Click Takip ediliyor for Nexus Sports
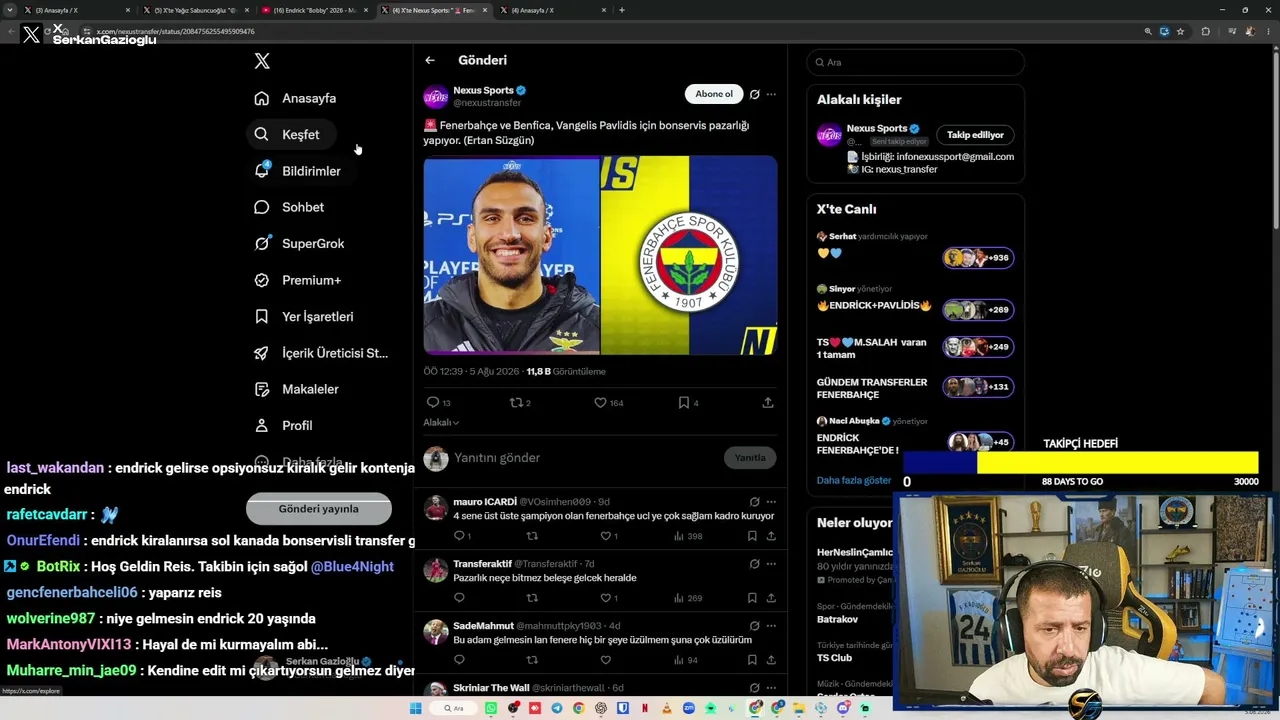The height and width of the screenshot is (720, 1280). (975, 134)
